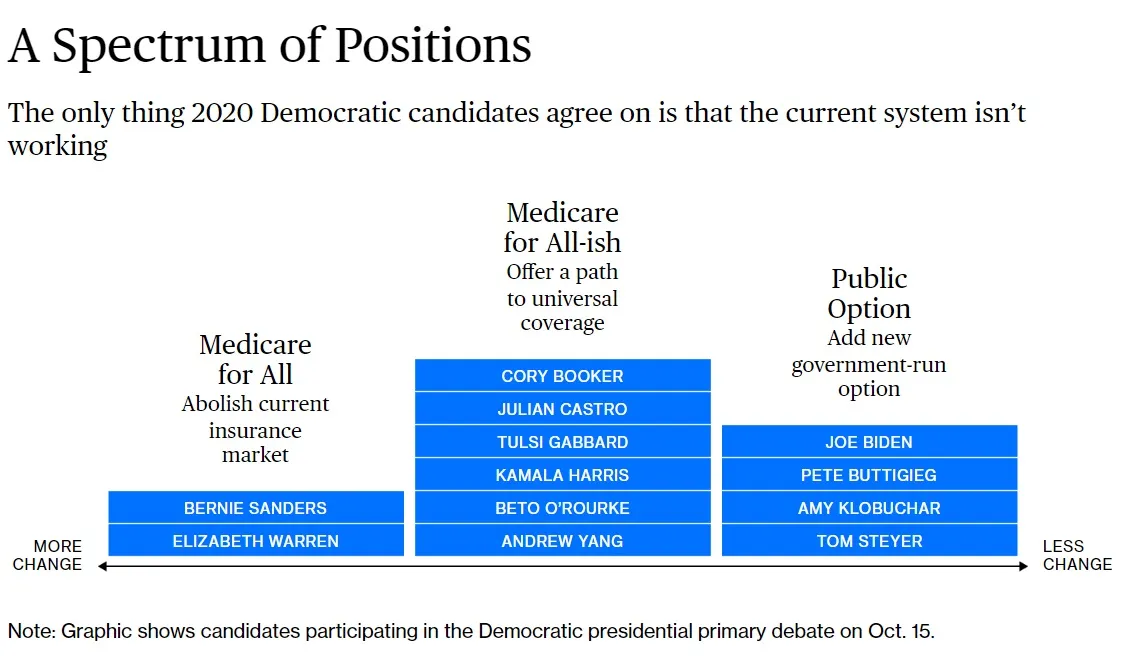1140x660 pixels.
Task: Select the Kamala Harris bar
Action: [x=562, y=475]
